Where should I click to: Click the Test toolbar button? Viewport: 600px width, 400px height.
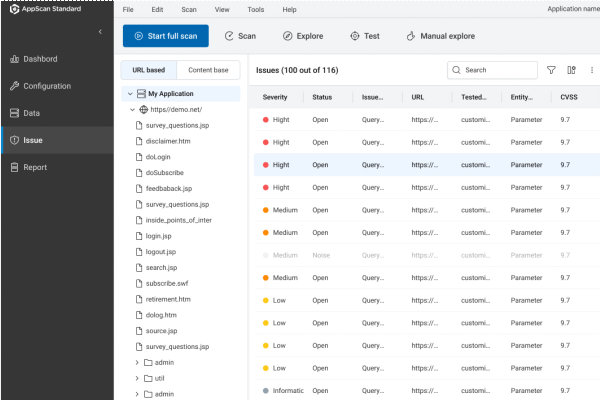(364, 36)
